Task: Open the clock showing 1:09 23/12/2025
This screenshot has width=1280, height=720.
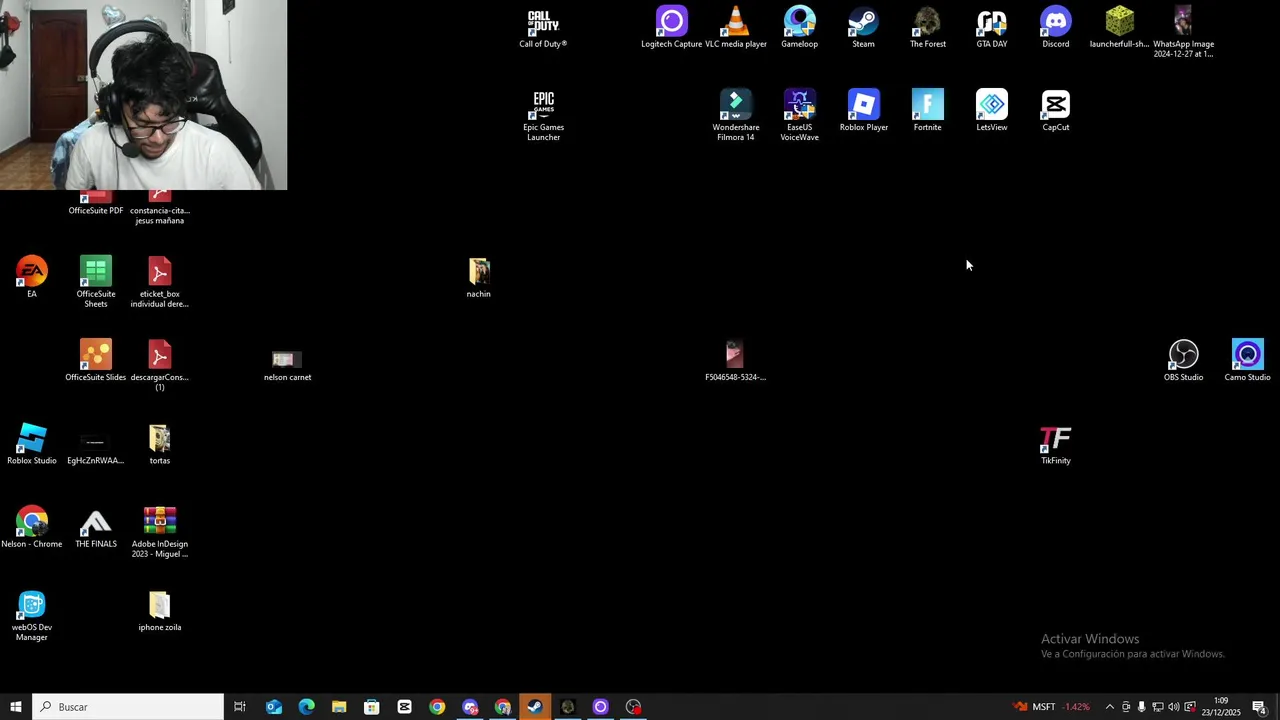Action: (1221, 707)
